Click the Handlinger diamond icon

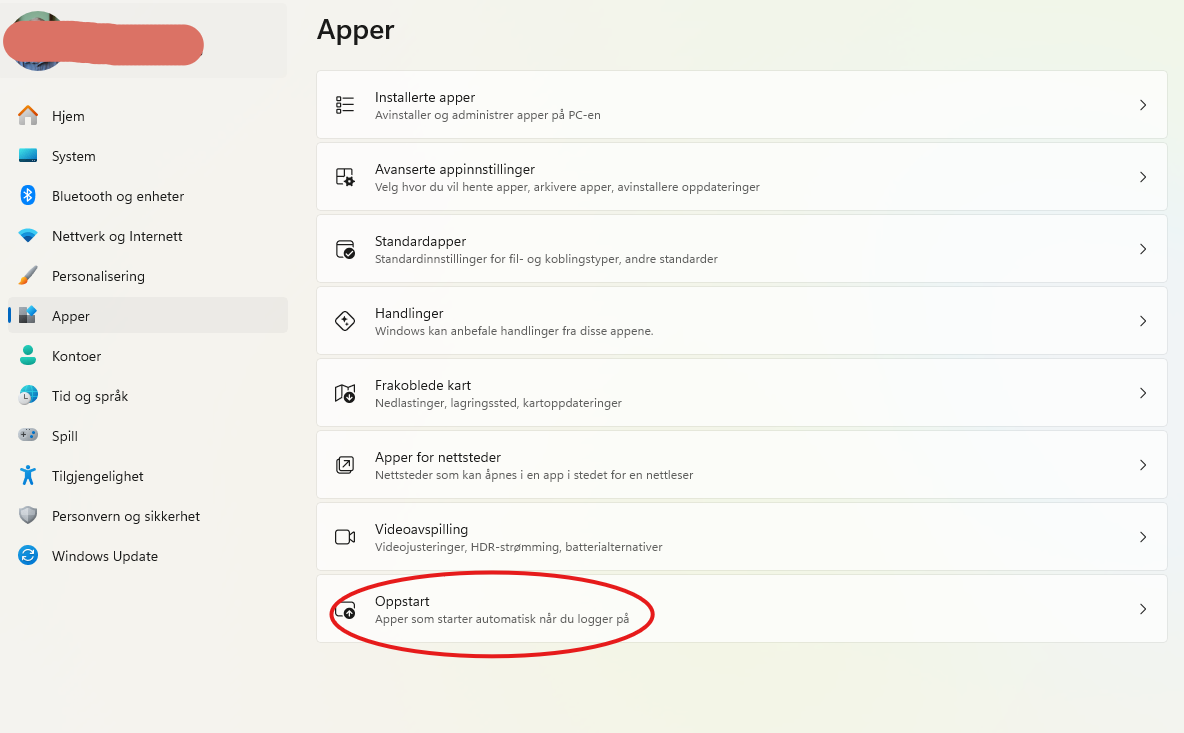345,321
